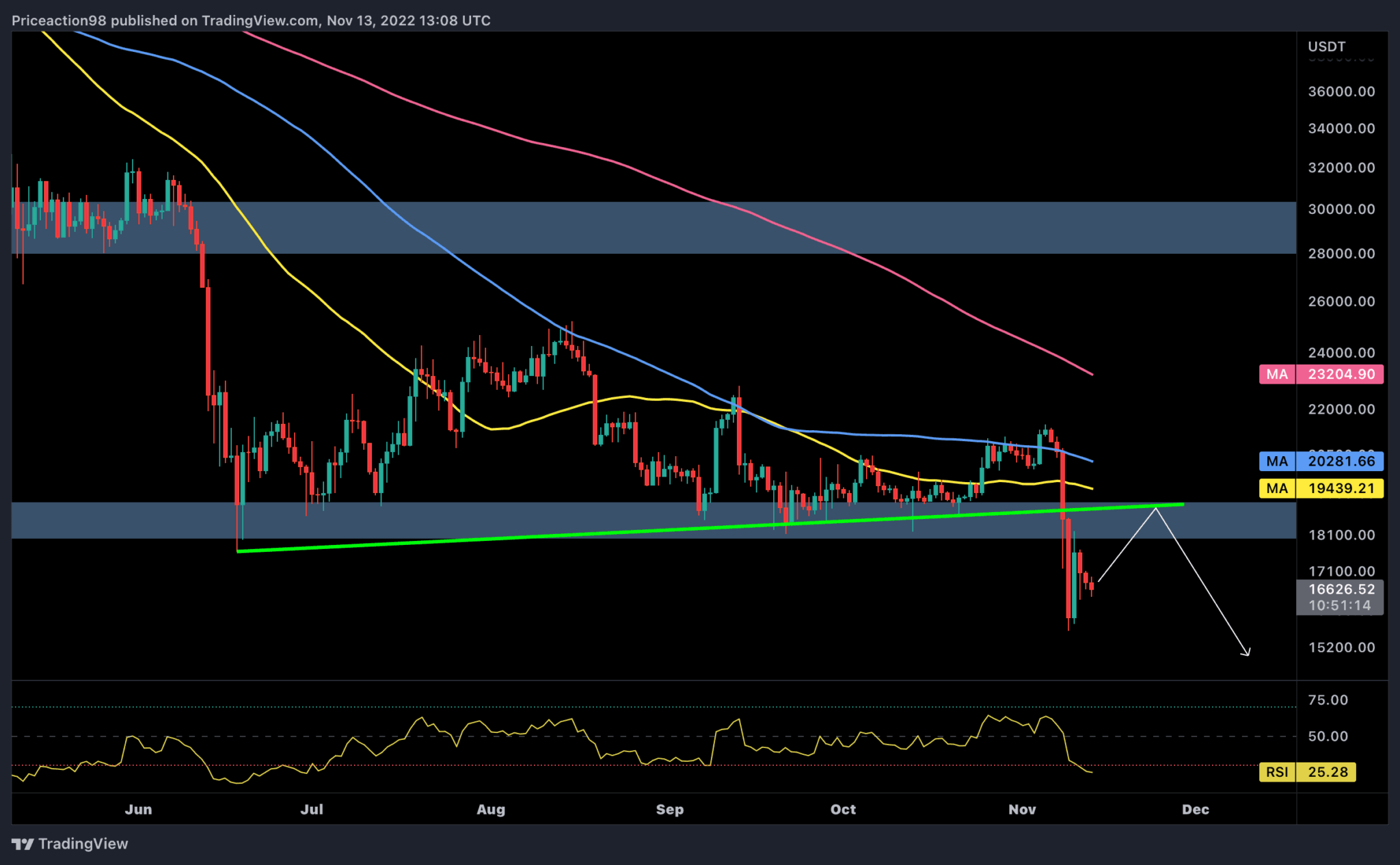
Task: Select the Jun label on time axis
Action: 138,809
